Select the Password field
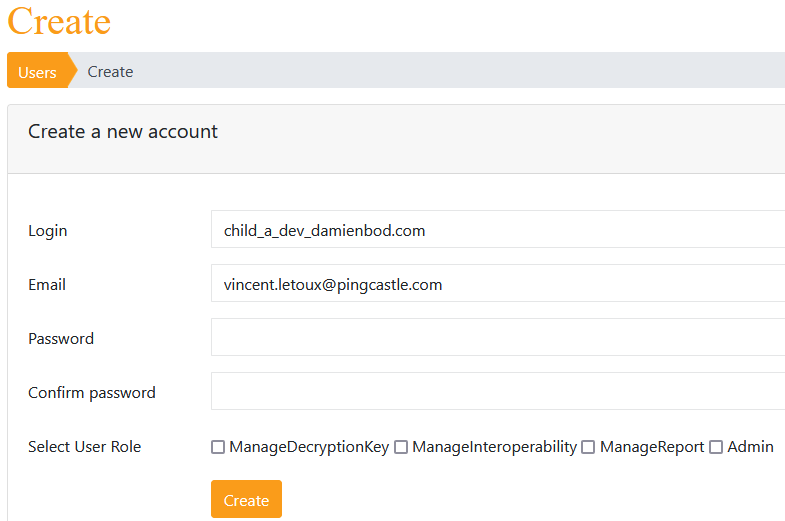Screen dimensions: 785x521 [x=498, y=337]
